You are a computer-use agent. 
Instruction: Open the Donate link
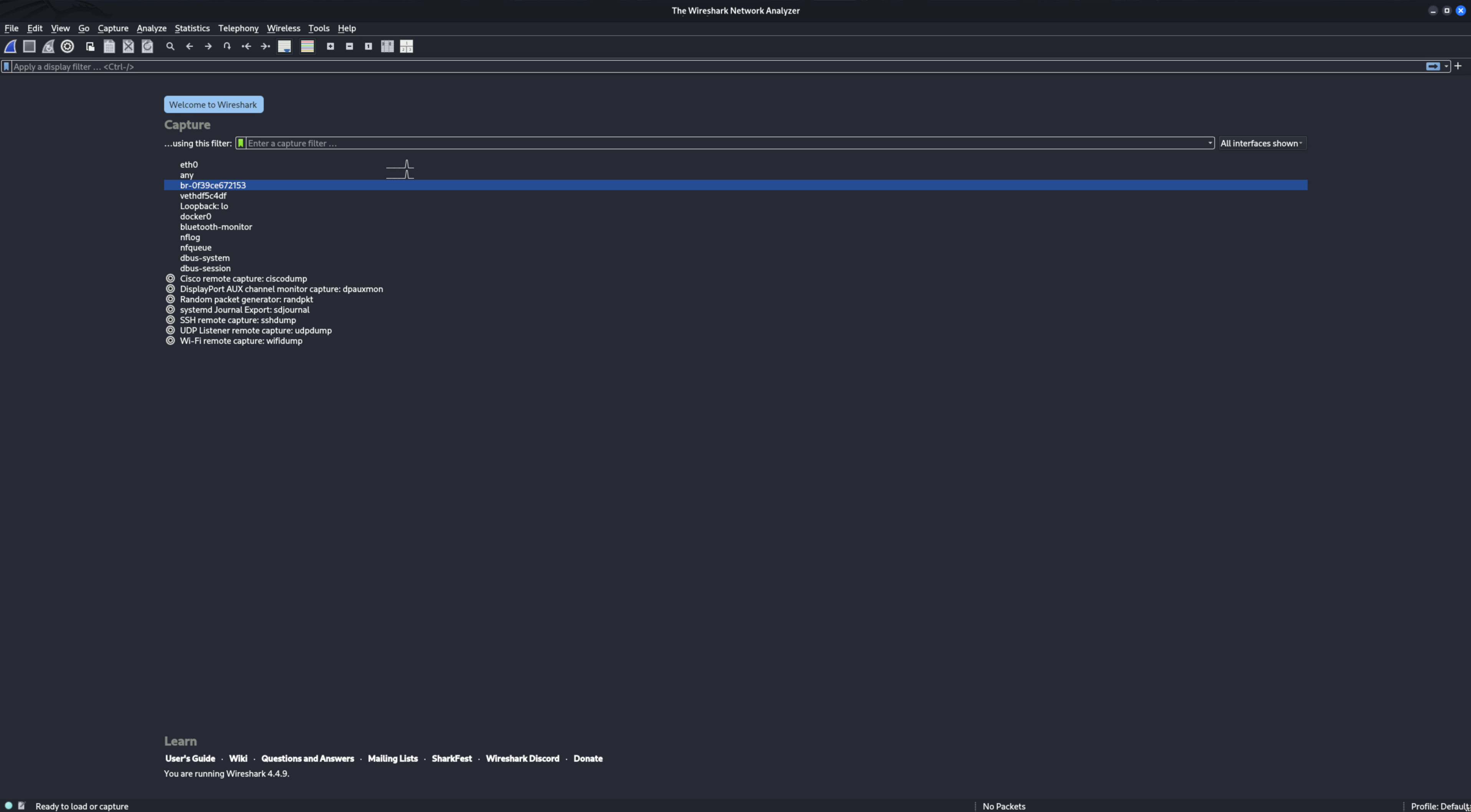[x=588, y=758]
